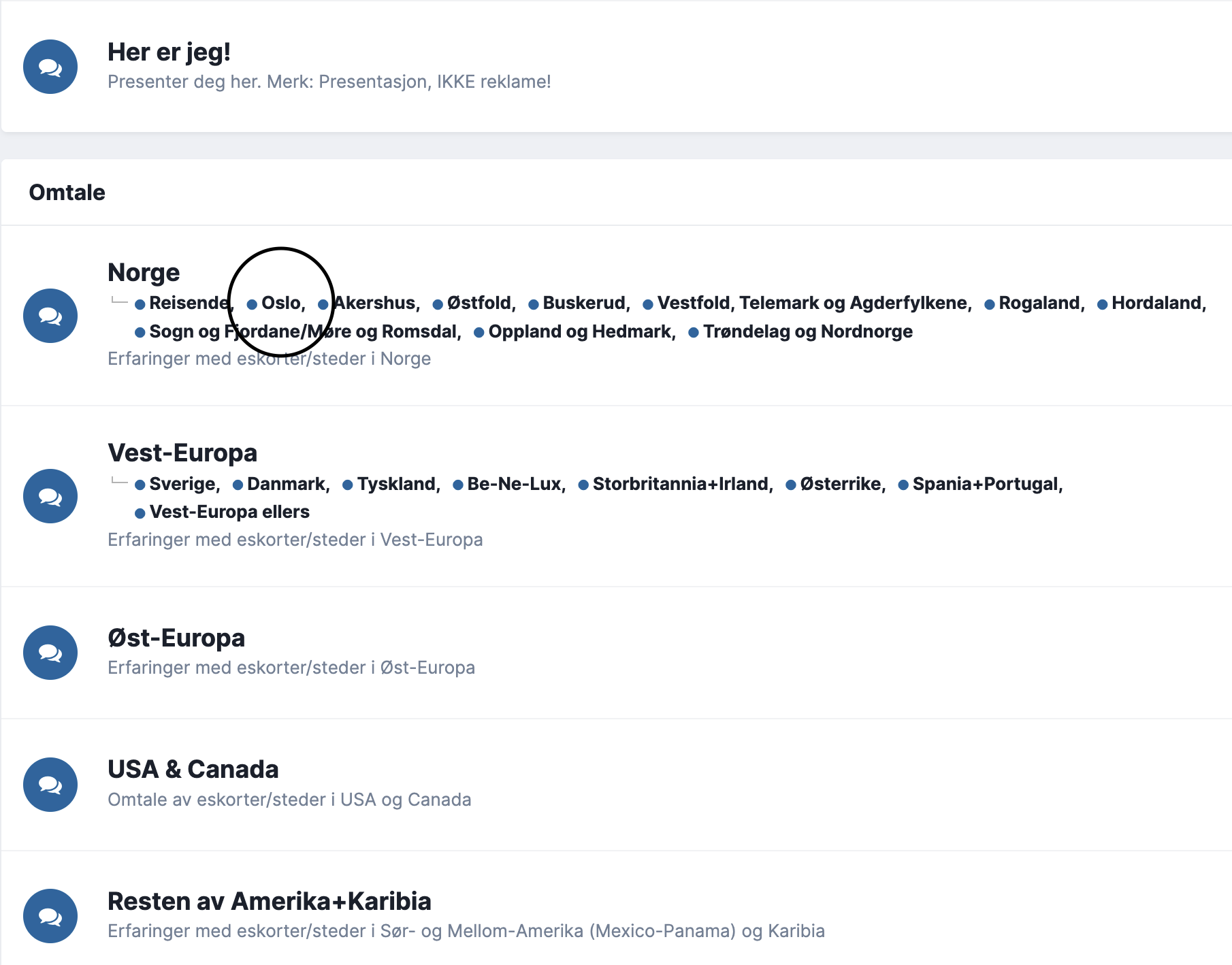Open the Storbritannia+Irland subforum
This screenshot has height=965, width=1232.
[x=682, y=484]
